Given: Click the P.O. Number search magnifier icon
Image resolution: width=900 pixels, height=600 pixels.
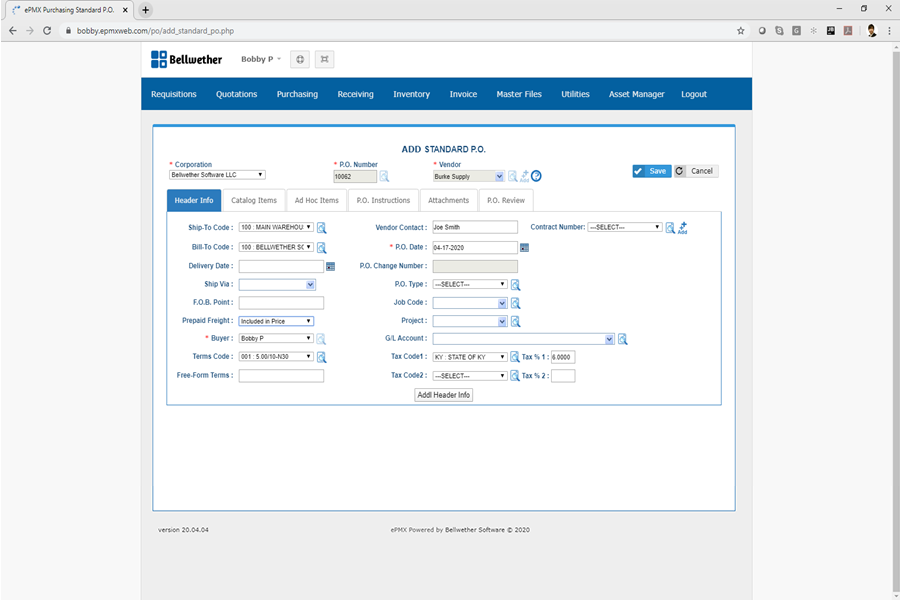Looking at the screenshot, I should click(384, 176).
